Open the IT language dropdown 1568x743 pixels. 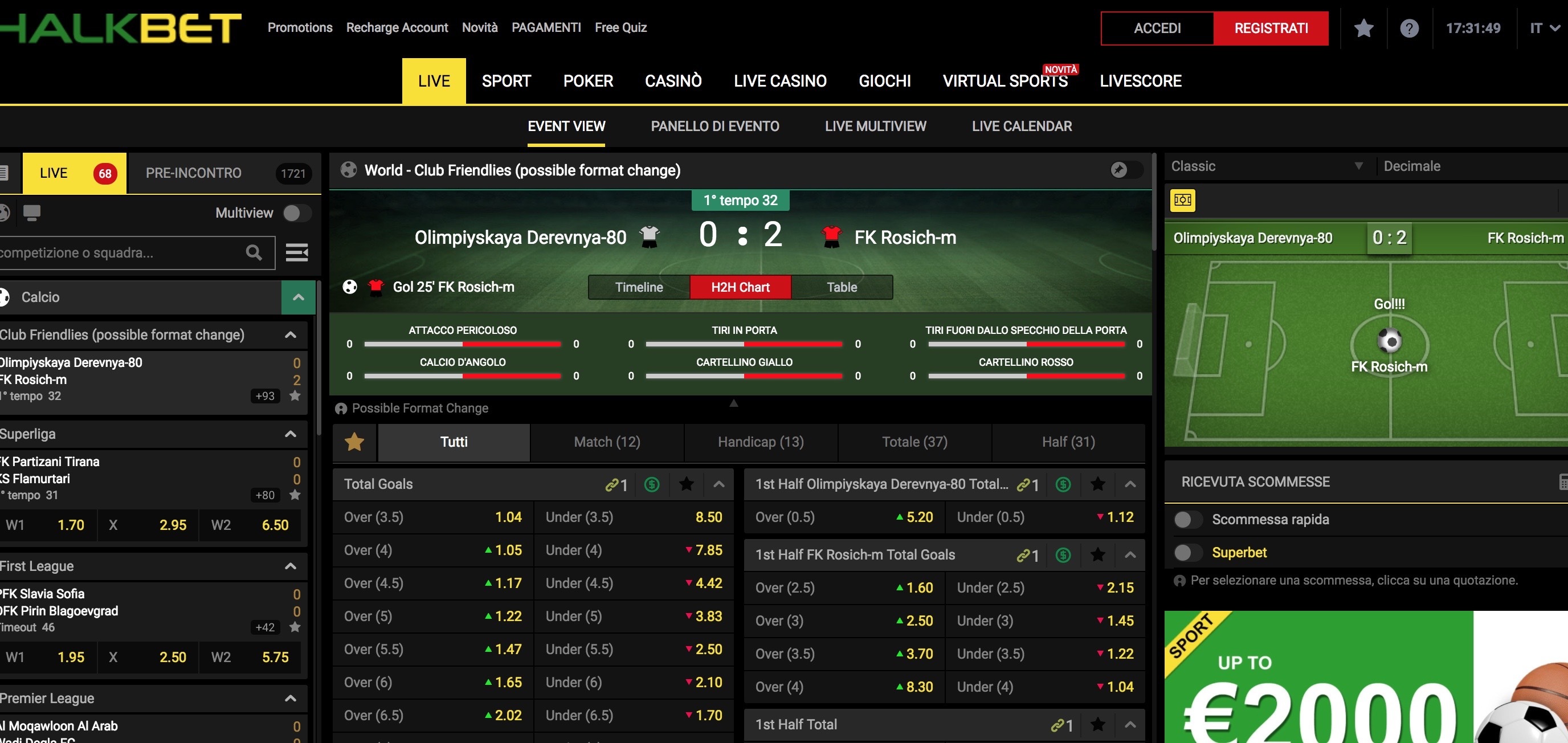(x=1545, y=28)
